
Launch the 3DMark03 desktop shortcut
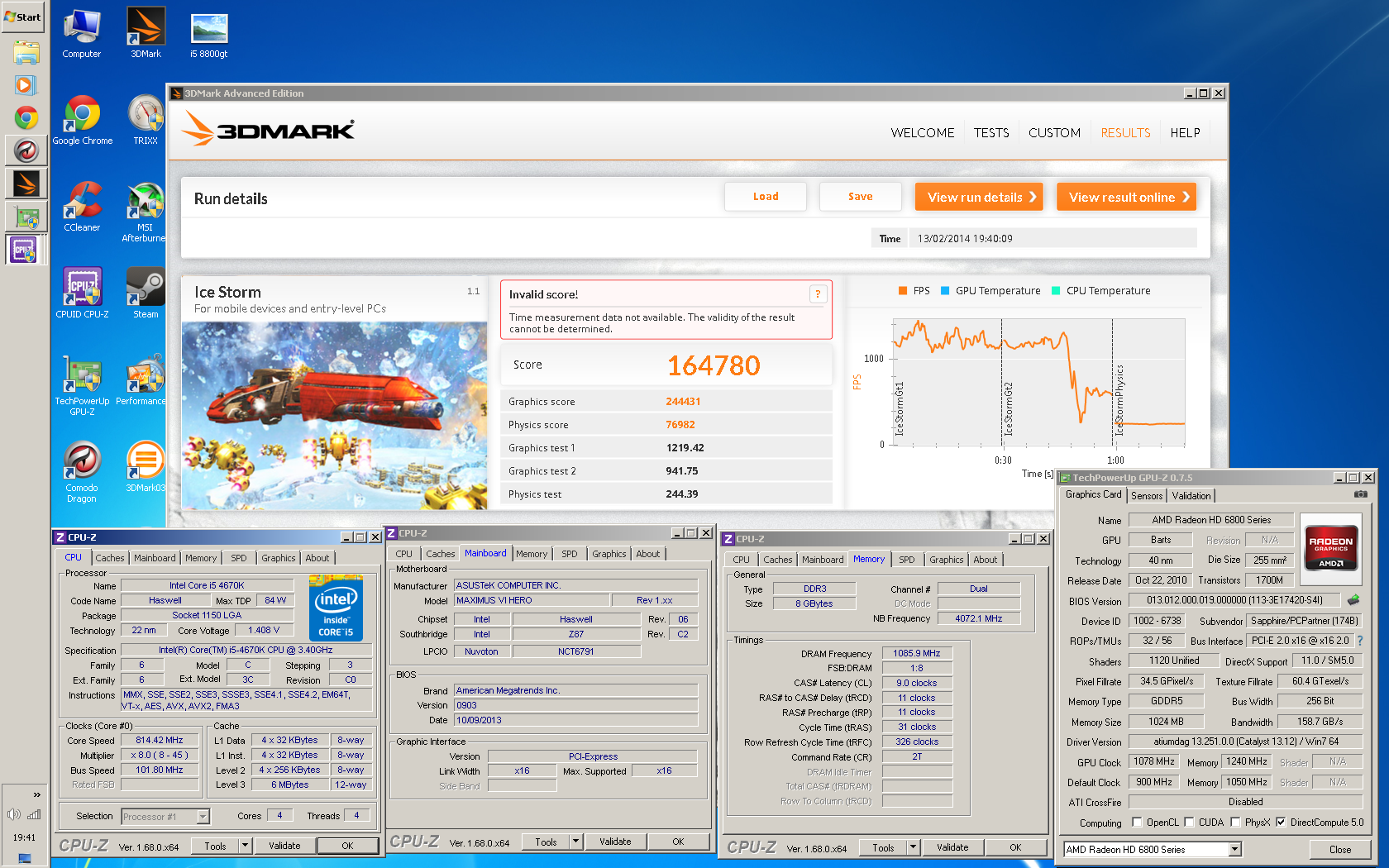click(x=146, y=468)
